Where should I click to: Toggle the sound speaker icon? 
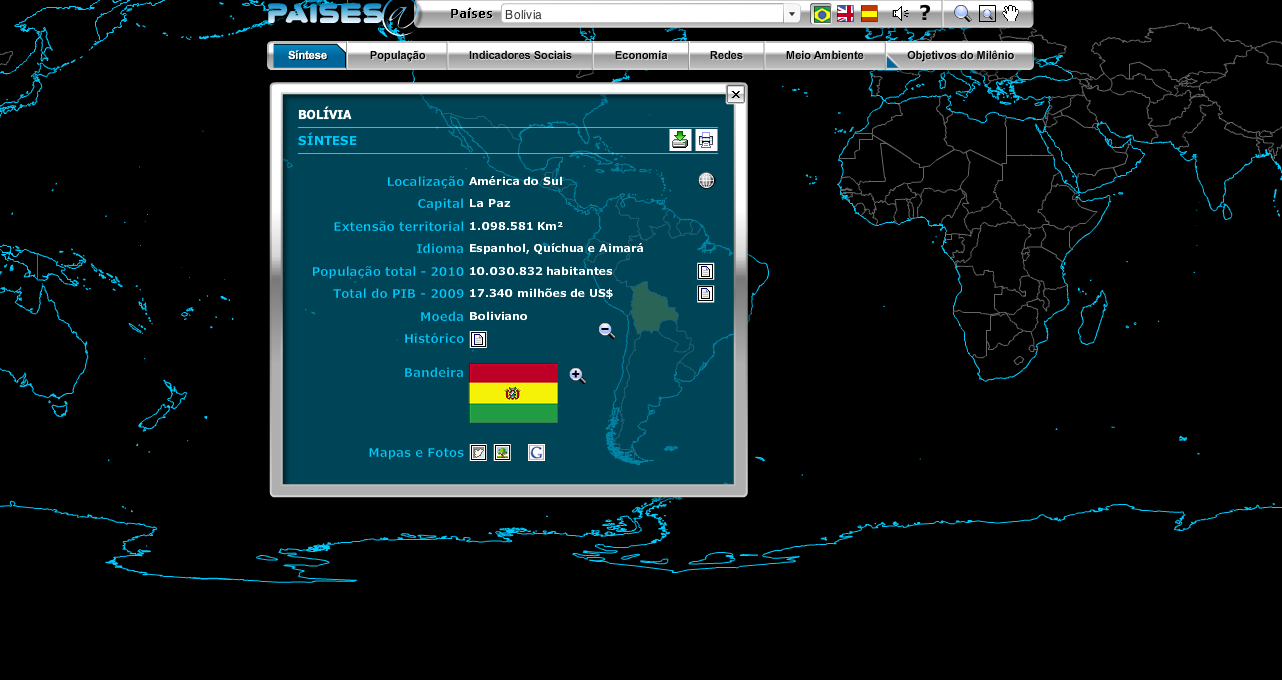point(899,13)
